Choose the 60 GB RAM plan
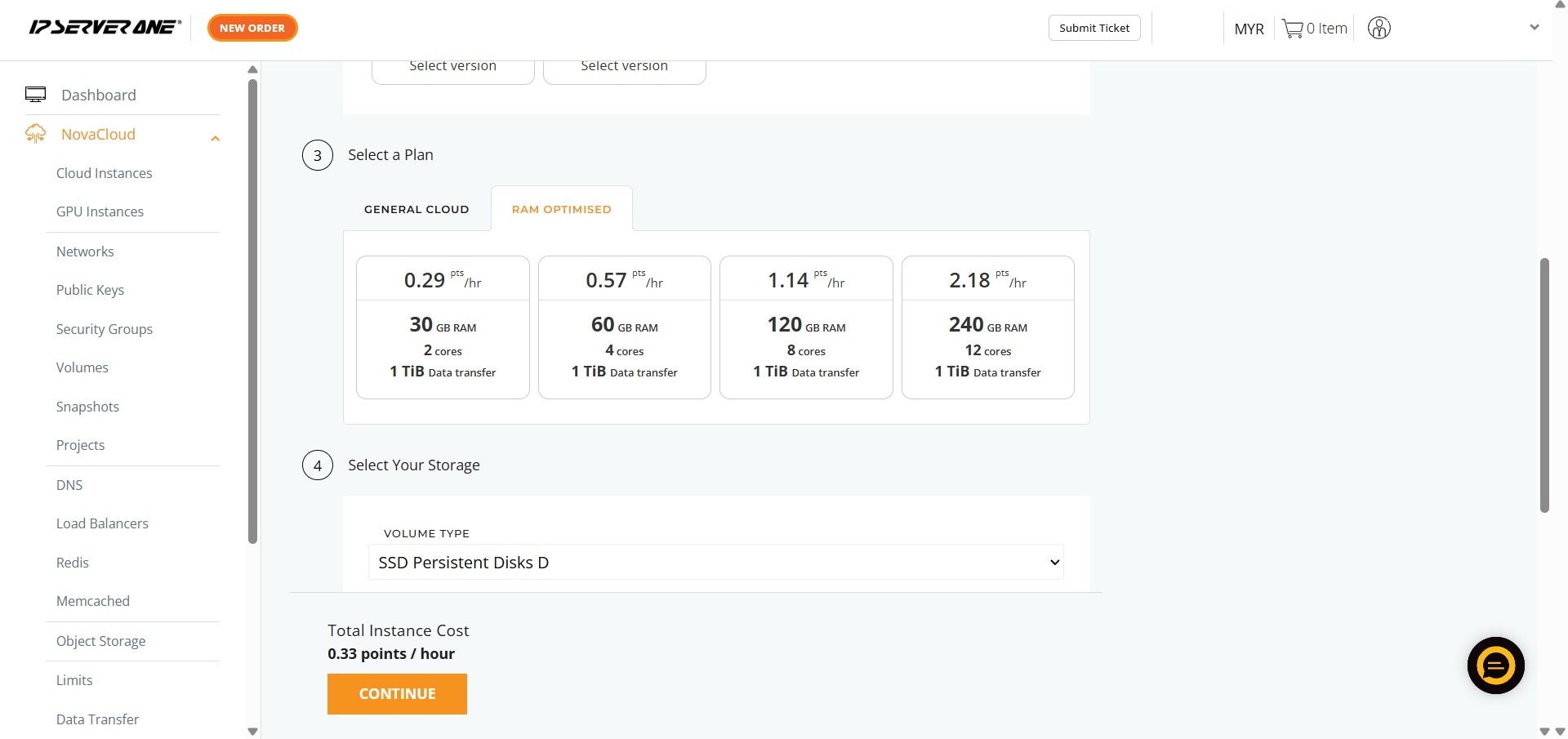The image size is (1568, 739). 624,327
